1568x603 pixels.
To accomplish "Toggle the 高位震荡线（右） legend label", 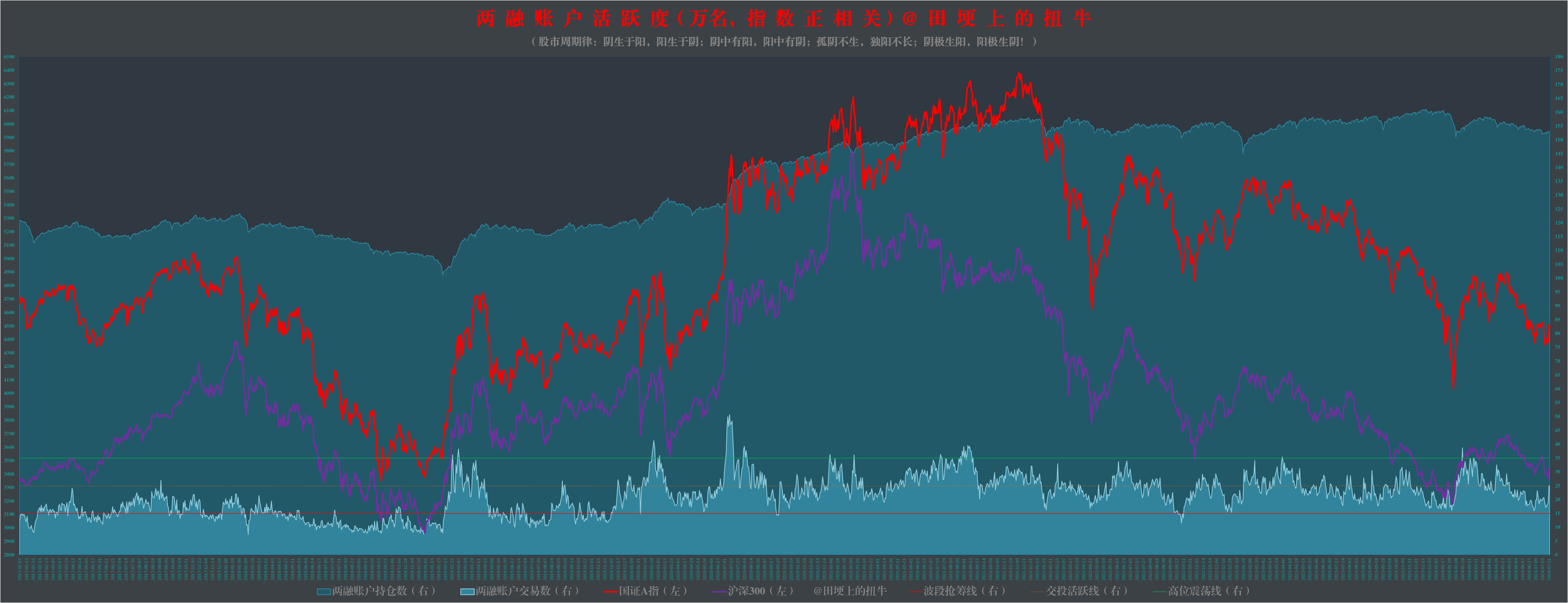I will [1209, 591].
